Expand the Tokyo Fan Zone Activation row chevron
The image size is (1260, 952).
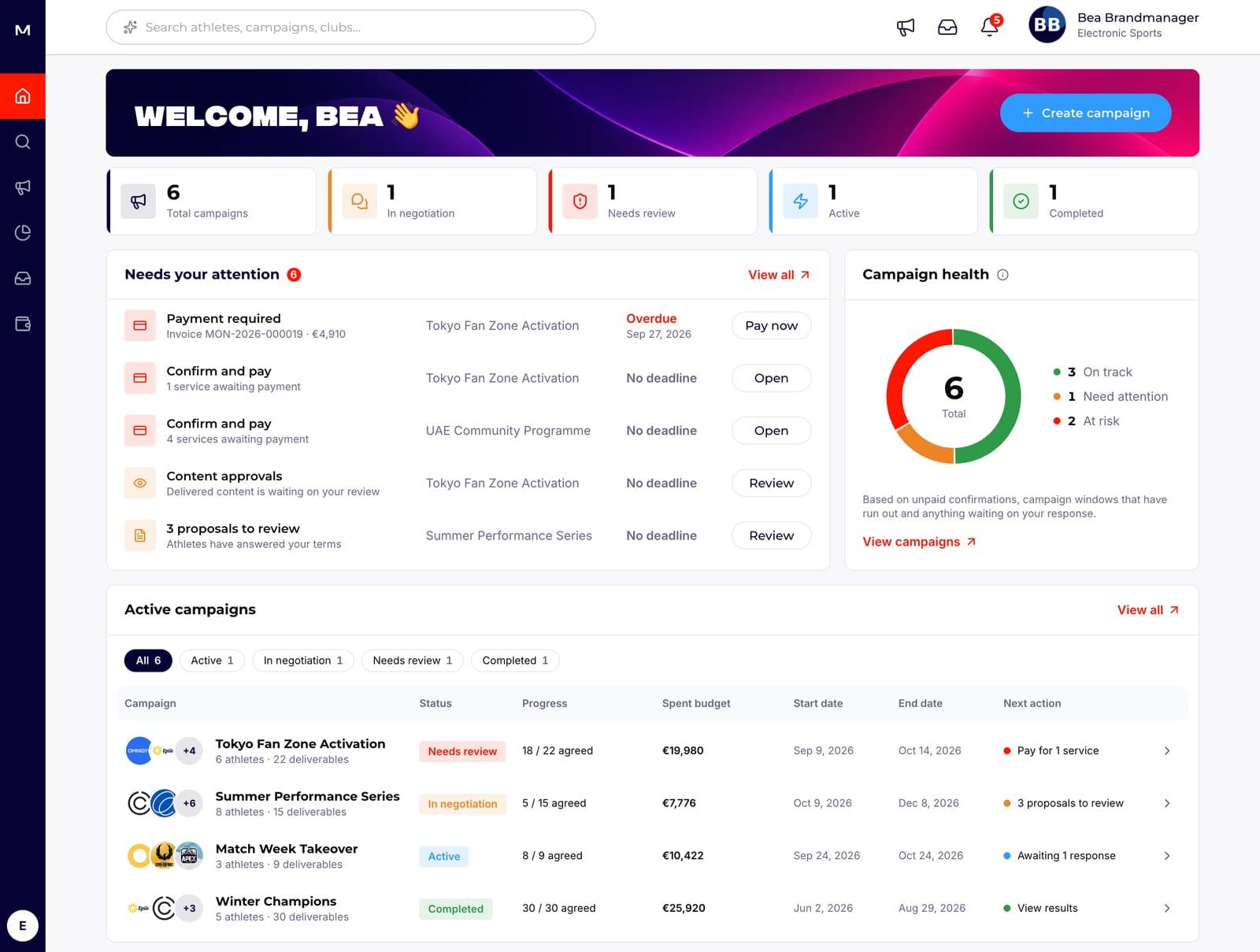[x=1167, y=751]
